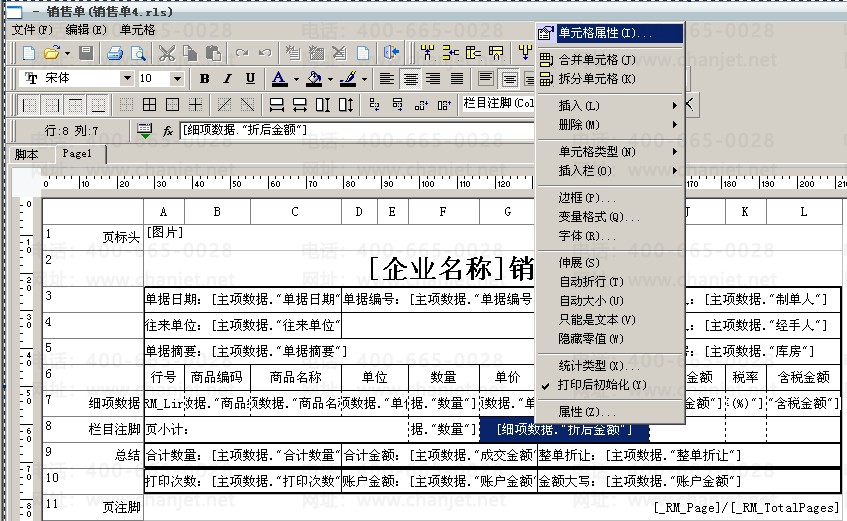Image resolution: width=847 pixels, height=521 pixels.
Task: Click the New document icon
Action: (30, 53)
